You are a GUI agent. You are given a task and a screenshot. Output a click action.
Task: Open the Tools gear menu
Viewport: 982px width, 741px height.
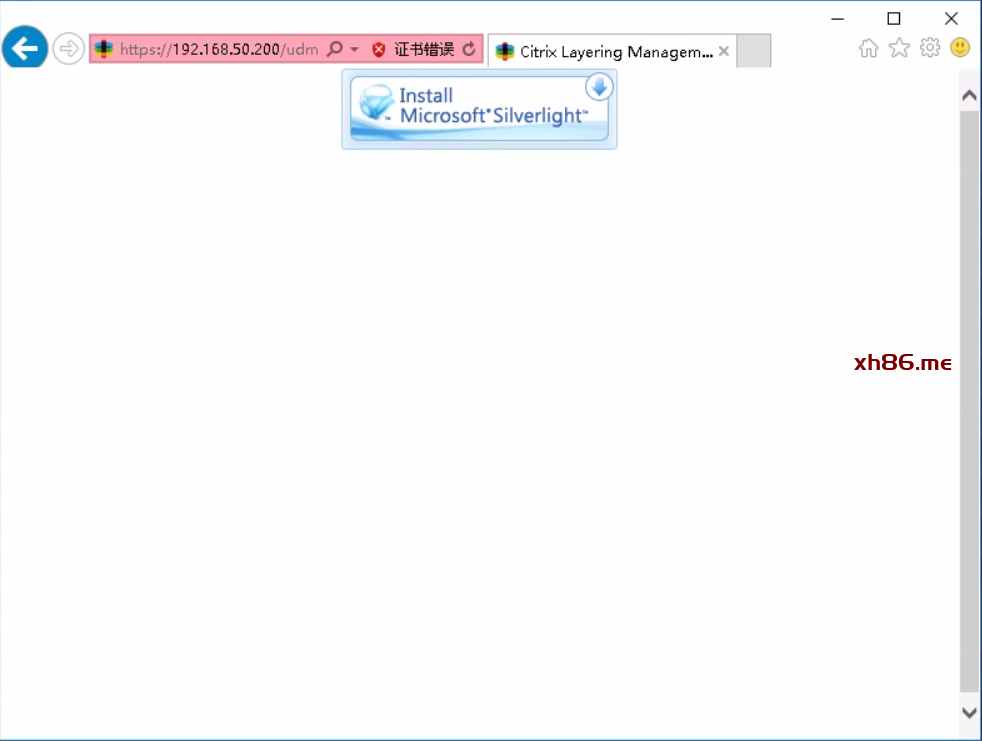930,48
